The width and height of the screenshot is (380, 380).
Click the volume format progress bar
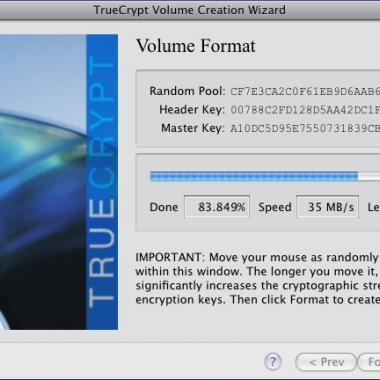tap(265, 176)
